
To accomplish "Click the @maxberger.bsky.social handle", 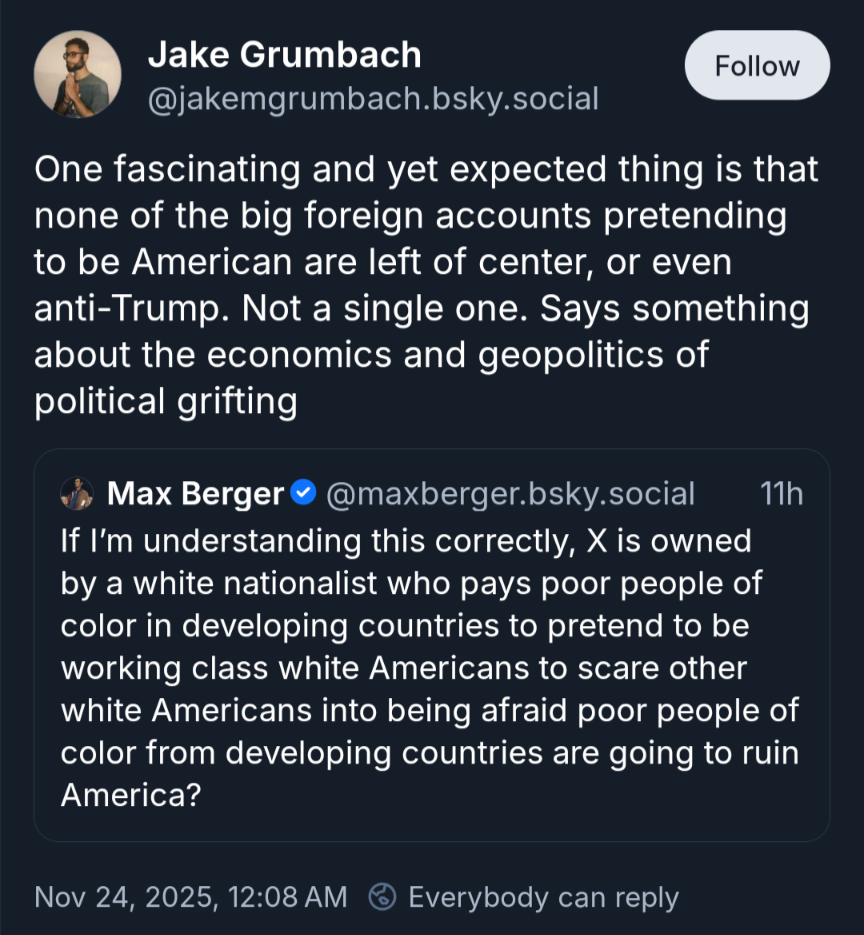I will [x=510, y=494].
